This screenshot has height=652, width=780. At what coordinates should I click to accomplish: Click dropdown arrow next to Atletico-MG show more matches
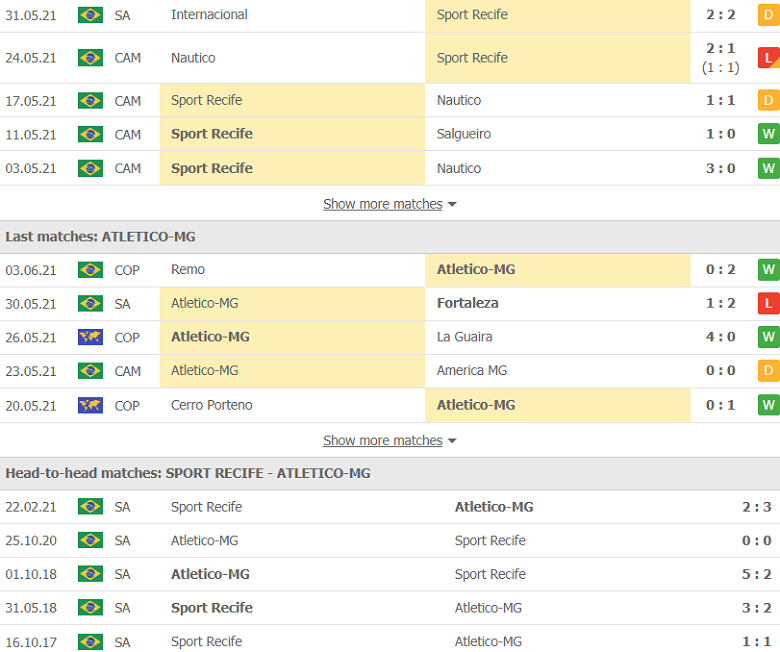pyautogui.click(x=453, y=441)
